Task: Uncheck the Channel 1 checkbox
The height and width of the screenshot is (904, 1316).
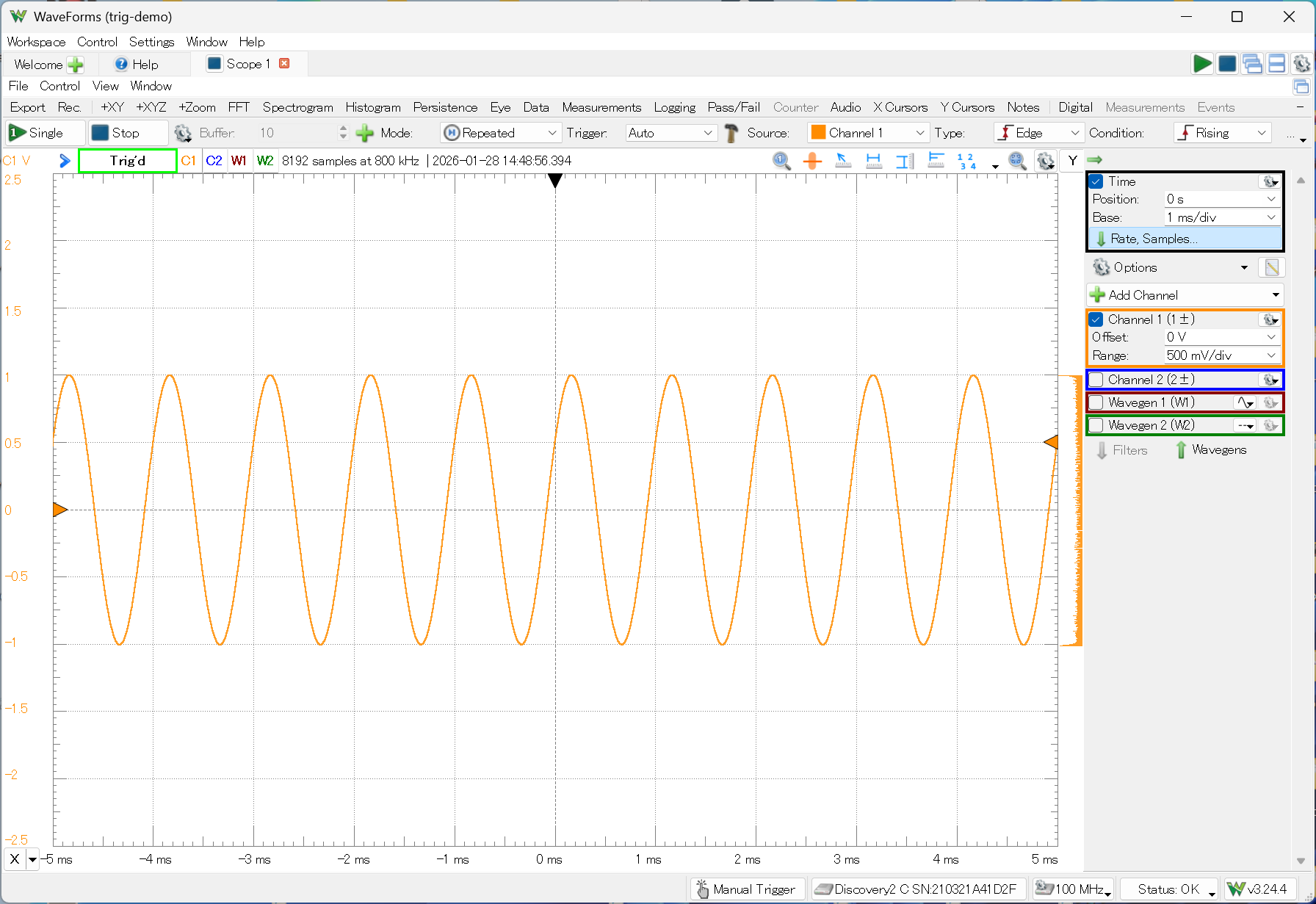Action: (x=1096, y=319)
